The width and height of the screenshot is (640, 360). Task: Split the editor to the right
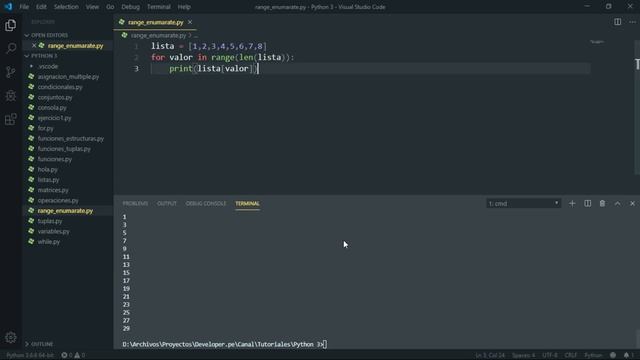(618, 22)
